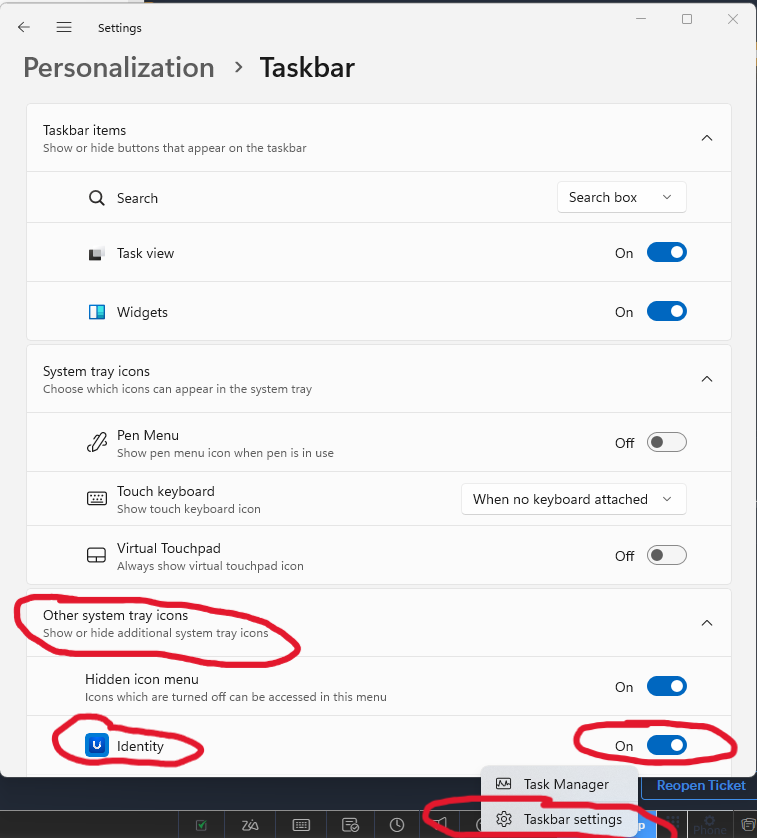Image resolution: width=757 pixels, height=838 pixels.
Task: Disable the Widgets toggle
Action: pyautogui.click(x=666, y=312)
